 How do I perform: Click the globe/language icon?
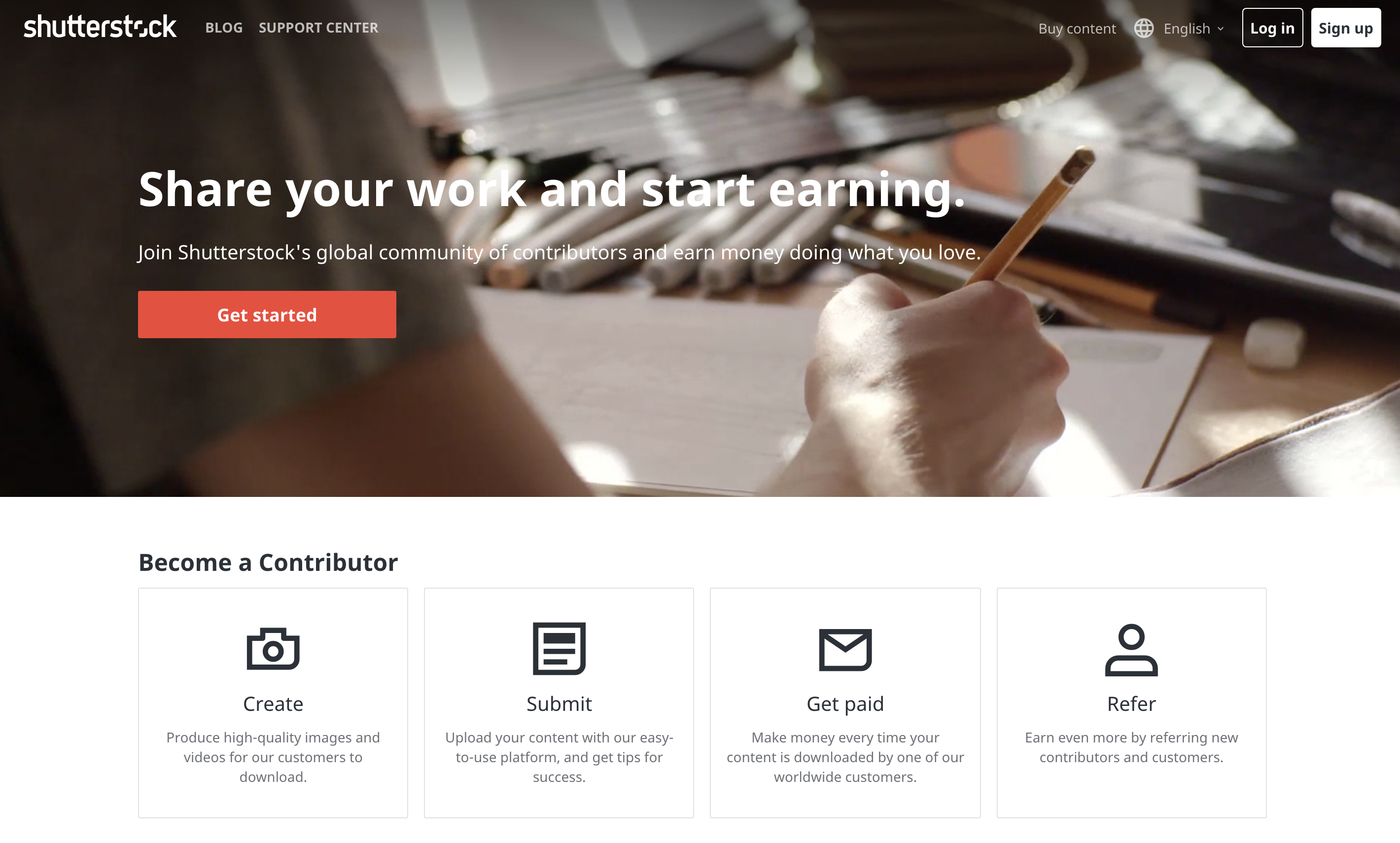[1143, 27]
